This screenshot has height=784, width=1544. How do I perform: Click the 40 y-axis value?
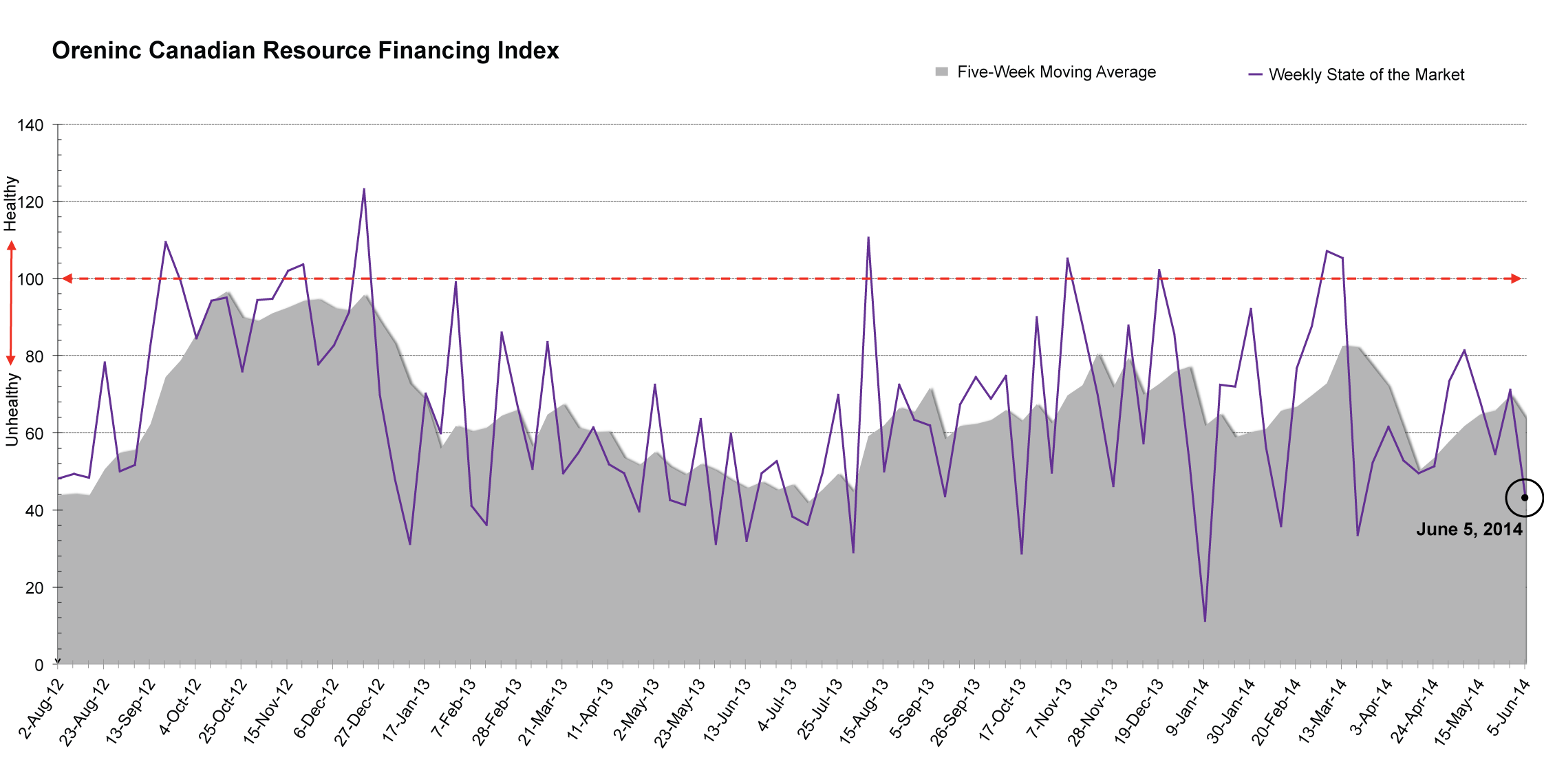coord(35,510)
